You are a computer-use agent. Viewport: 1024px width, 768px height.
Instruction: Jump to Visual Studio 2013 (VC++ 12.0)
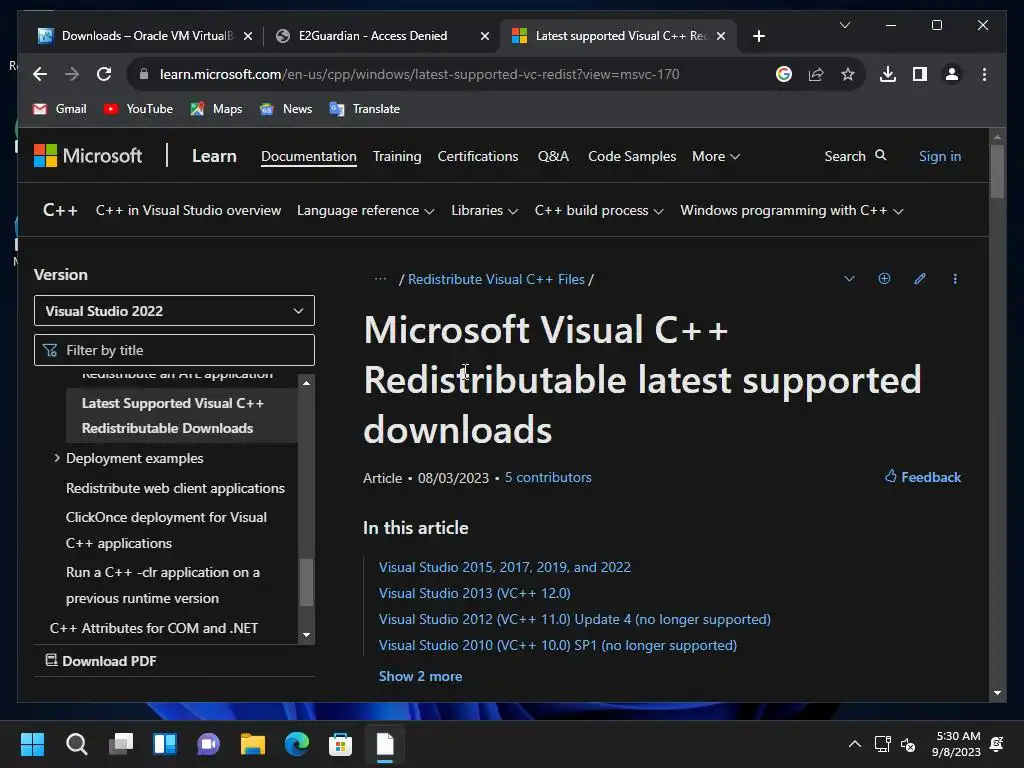475,593
